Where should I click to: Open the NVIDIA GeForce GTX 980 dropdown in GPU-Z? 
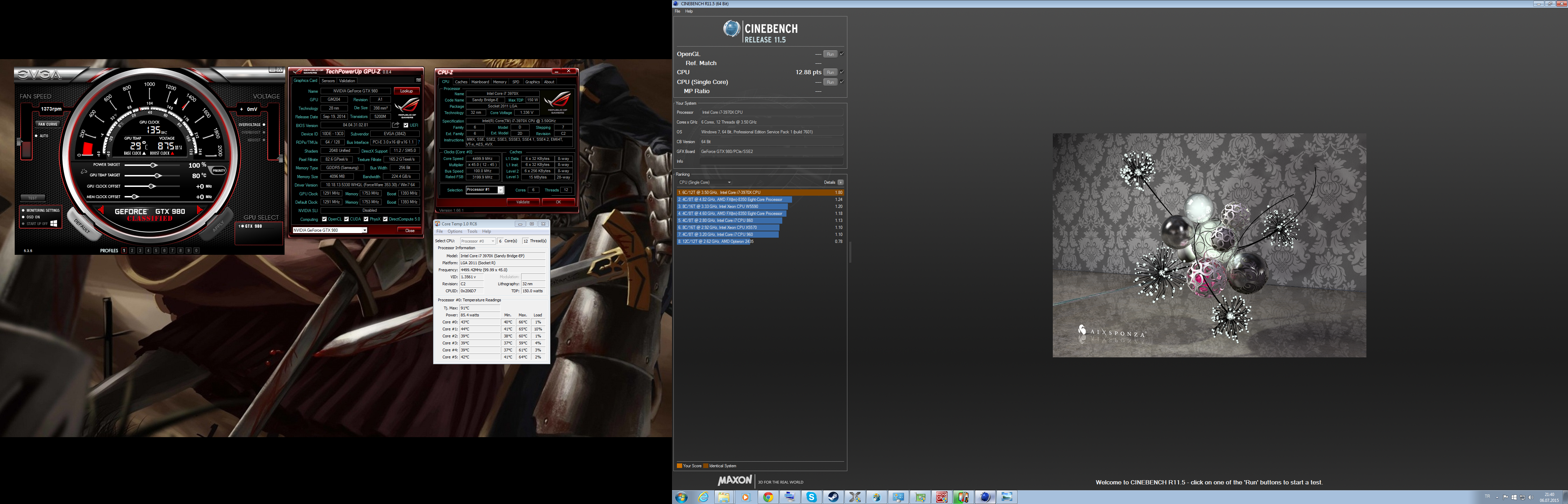(x=330, y=230)
